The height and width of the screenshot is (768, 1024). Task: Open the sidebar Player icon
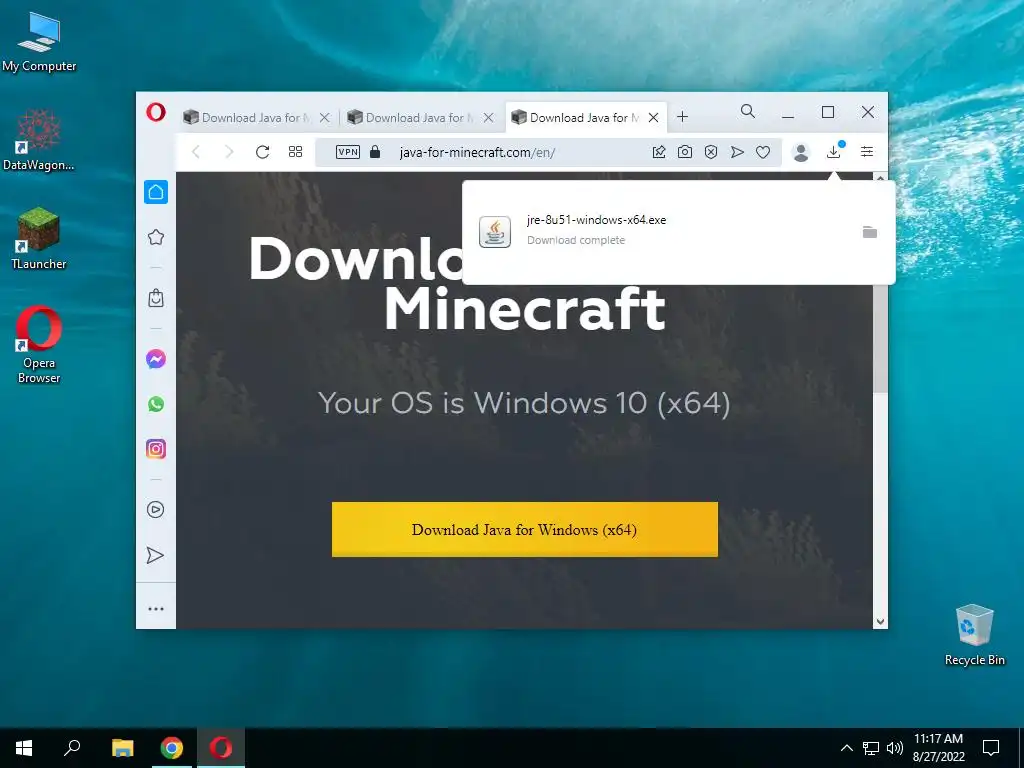pos(155,509)
